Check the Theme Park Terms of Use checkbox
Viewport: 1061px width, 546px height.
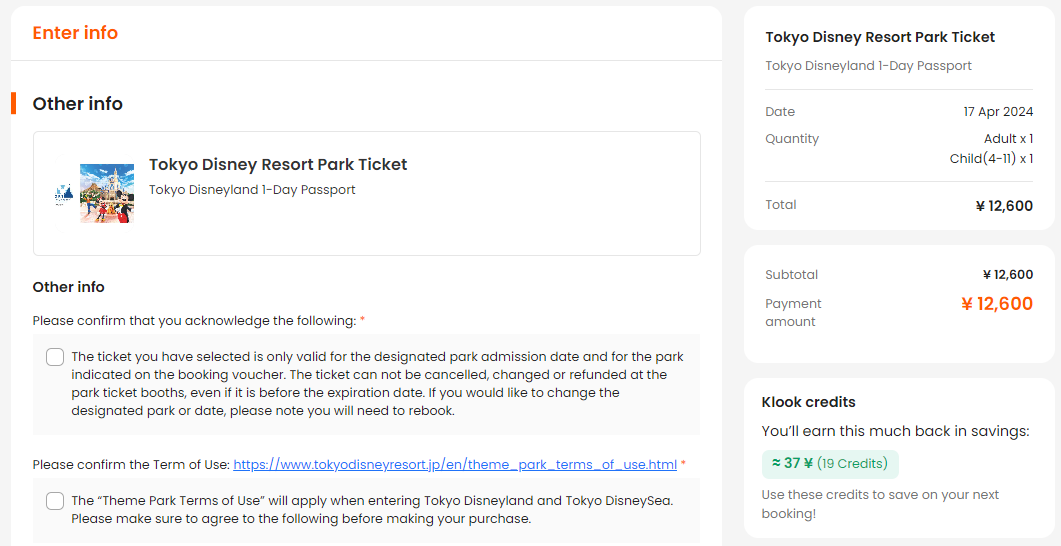[x=55, y=501]
